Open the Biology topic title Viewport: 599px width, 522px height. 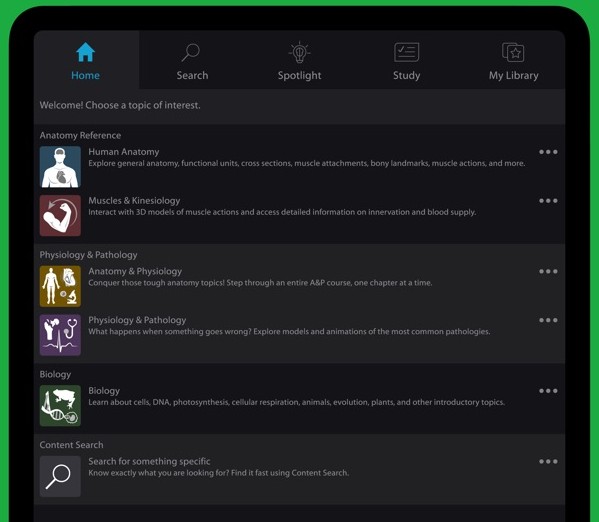click(x=104, y=391)
